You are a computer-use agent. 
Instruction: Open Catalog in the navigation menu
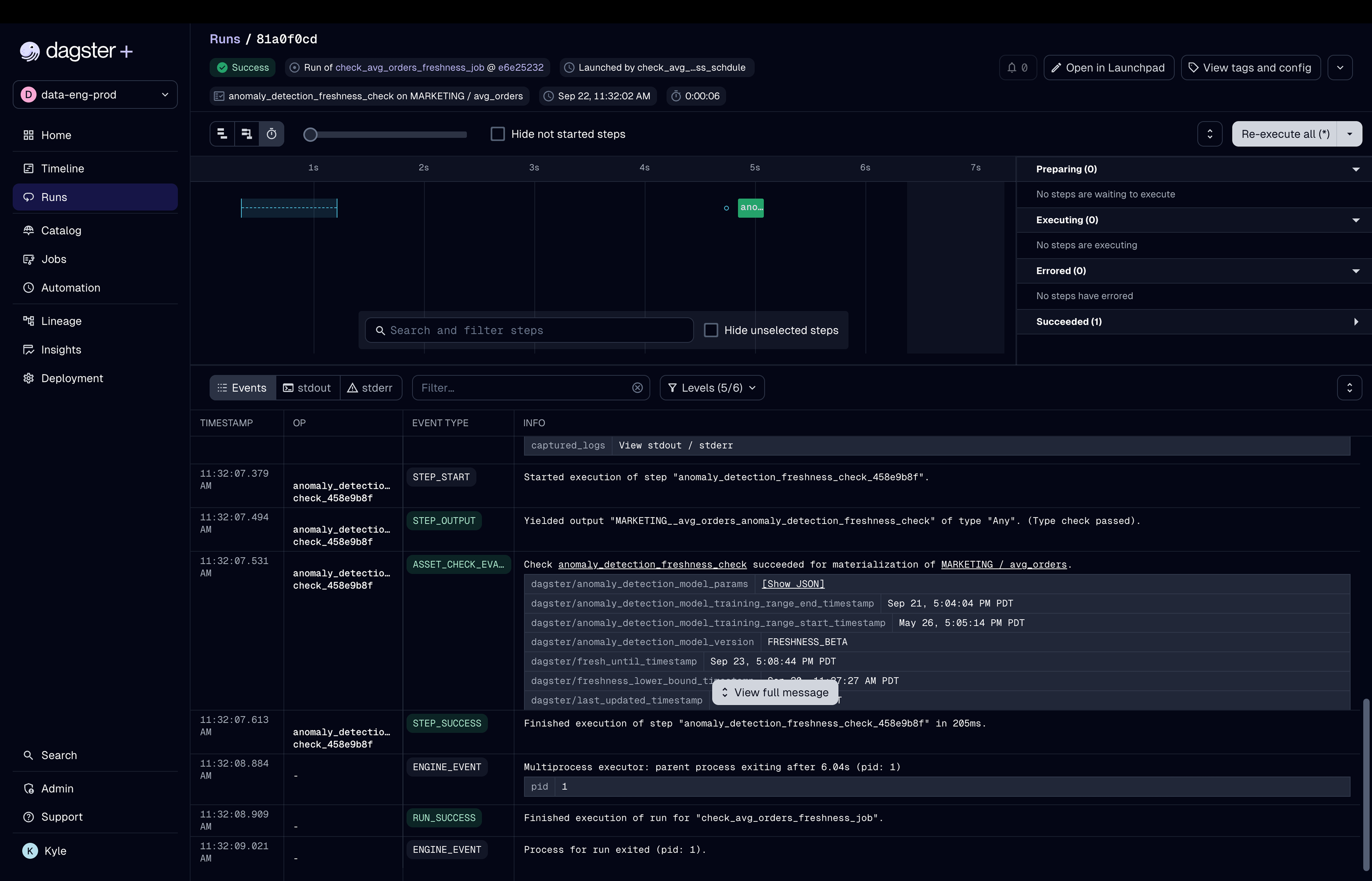[61, 231]
